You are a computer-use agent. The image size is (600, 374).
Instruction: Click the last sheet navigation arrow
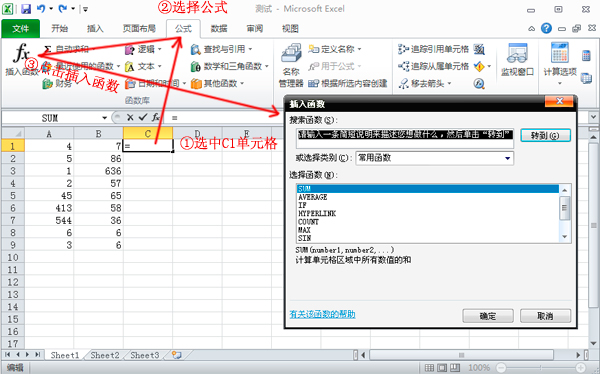(x=37, y=354)
